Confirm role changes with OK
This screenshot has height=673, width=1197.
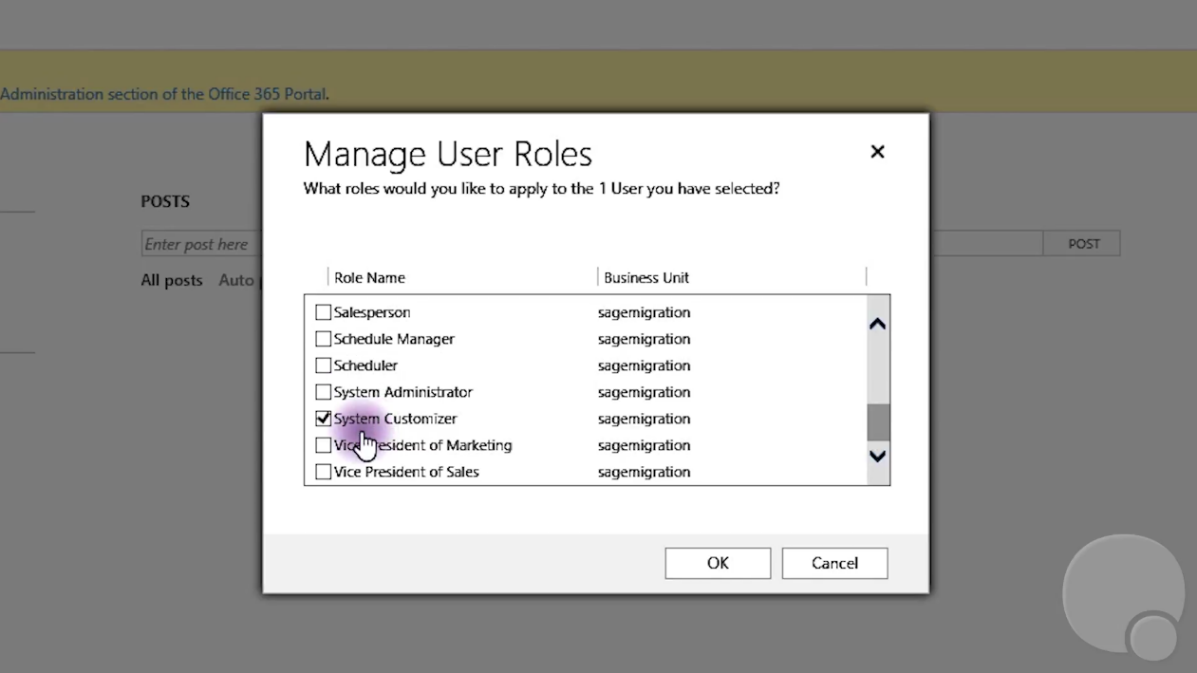point(717,562)
